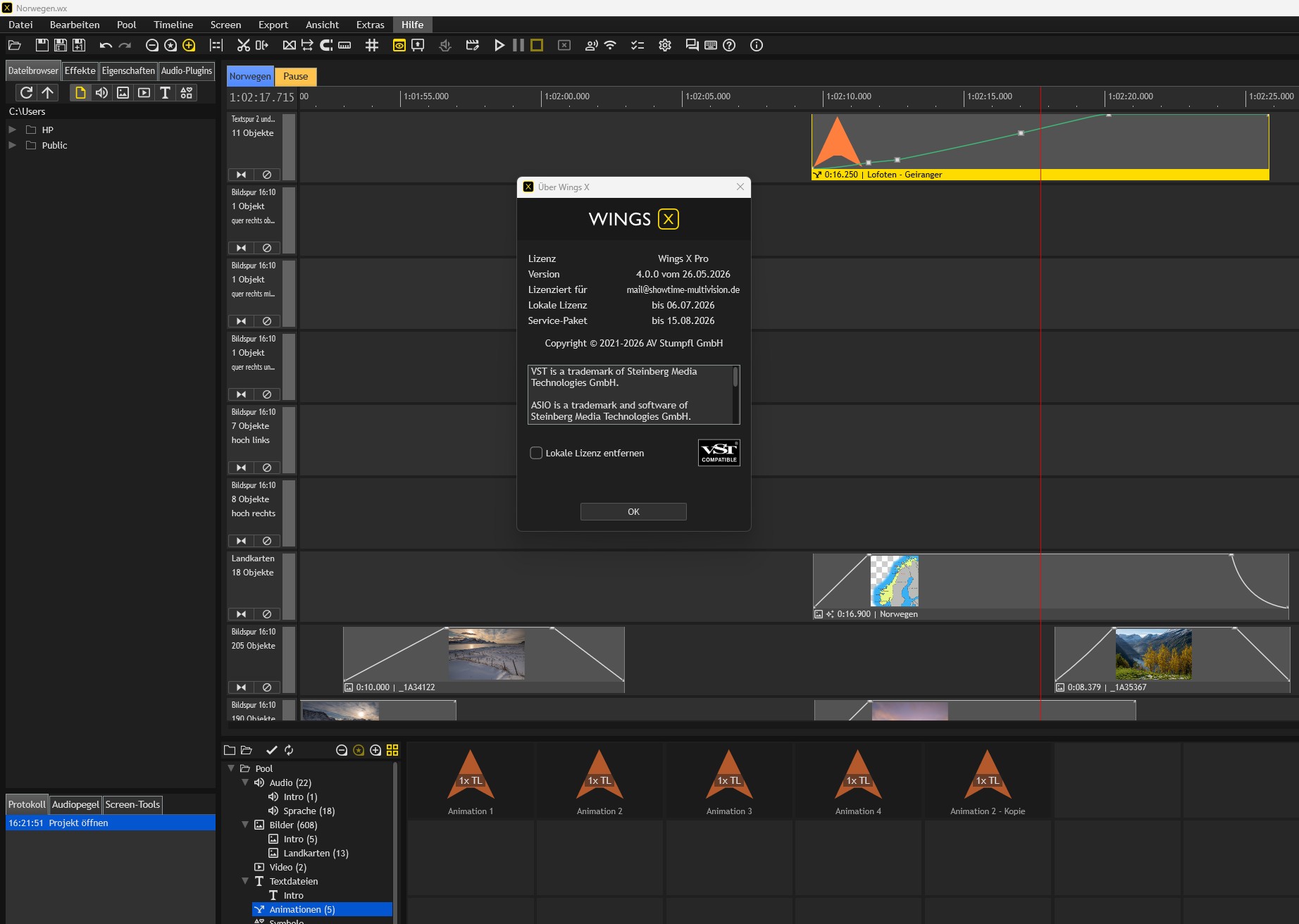The width and height of the screenshot is (1299, 924).
Task: Select Animationen (5) in pool tree
Action: click(322, 909)
